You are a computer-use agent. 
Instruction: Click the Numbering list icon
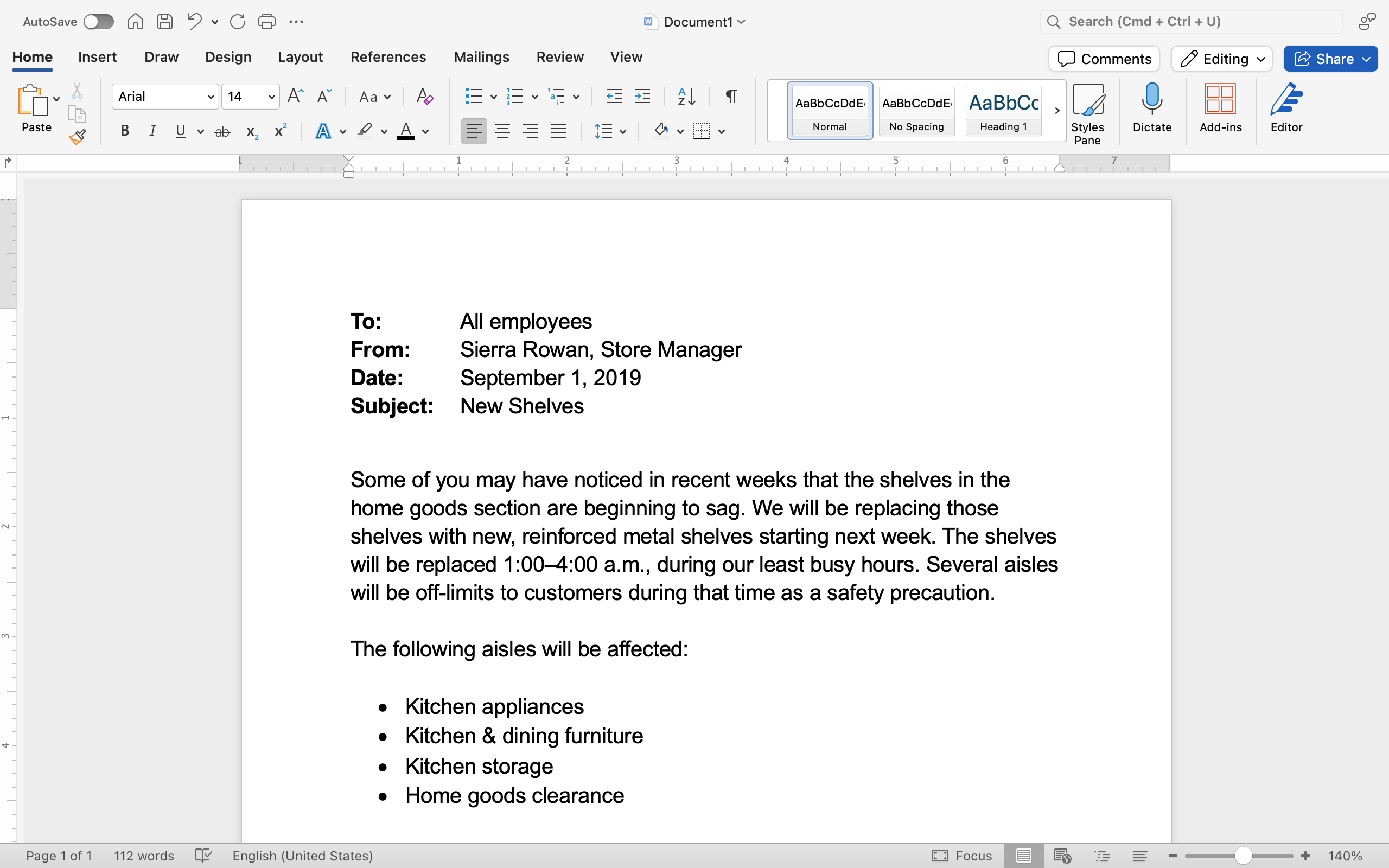click(515, 96)
